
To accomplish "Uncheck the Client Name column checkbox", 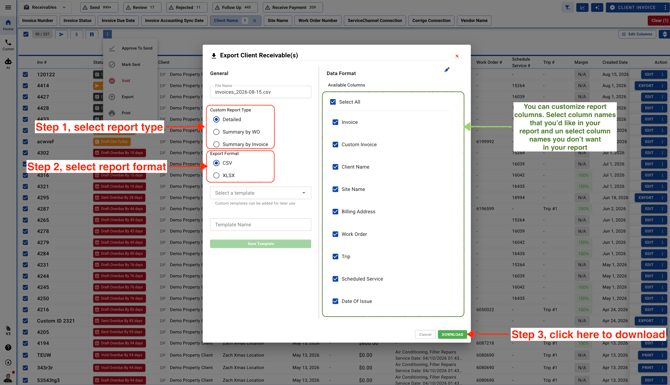I will [x=335, y=167].
